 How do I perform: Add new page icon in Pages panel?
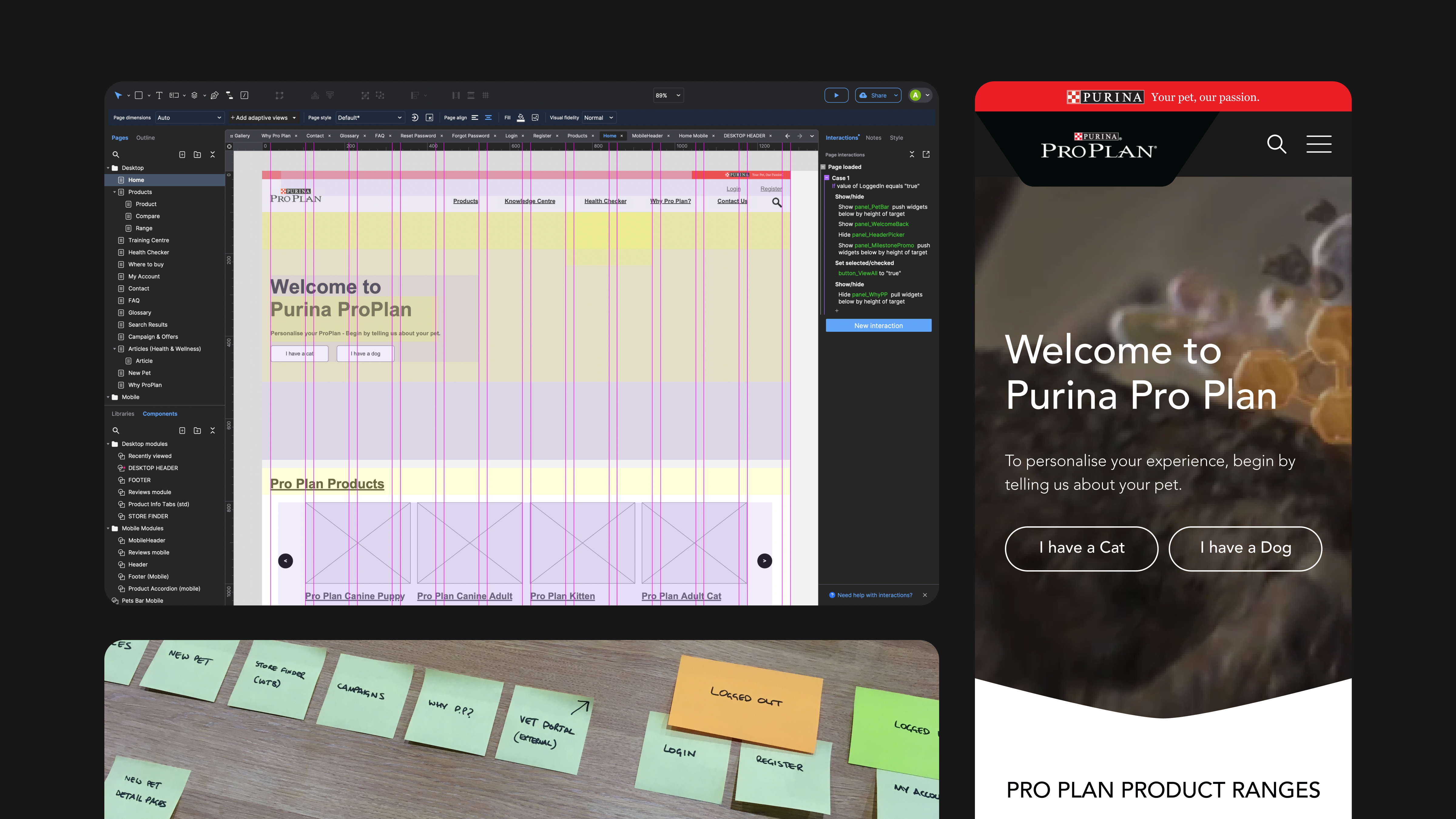click(x=182, y=154)
